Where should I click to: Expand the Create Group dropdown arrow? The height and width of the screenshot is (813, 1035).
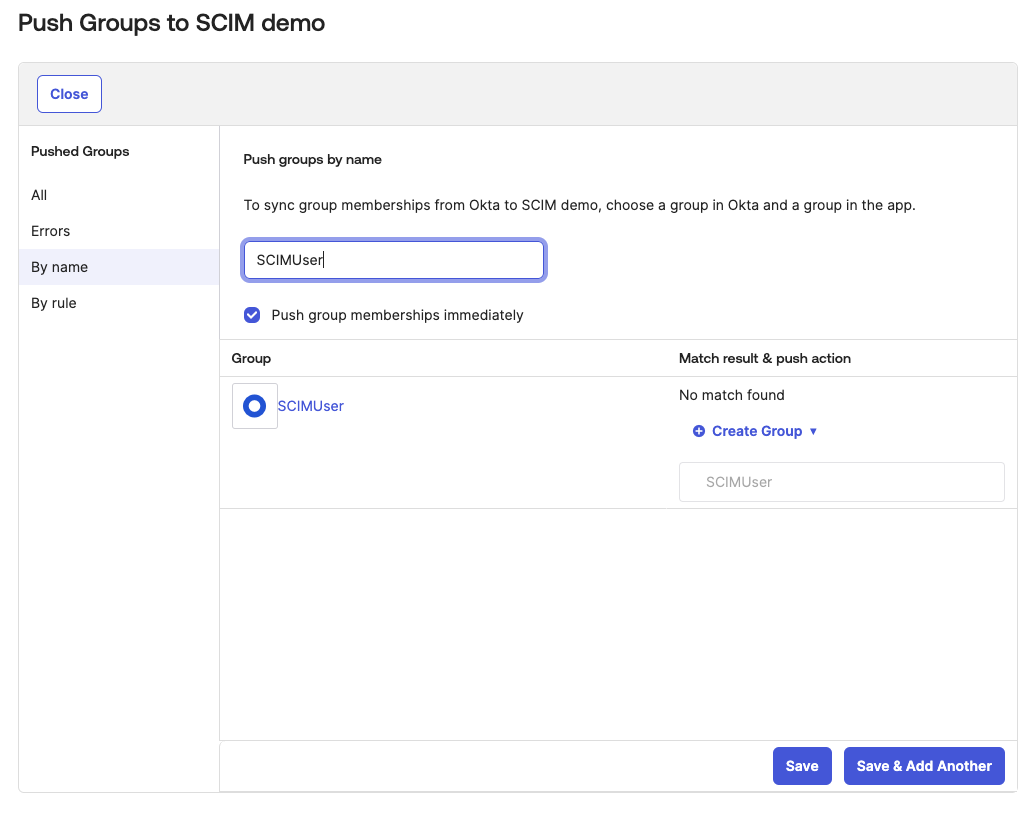[813, 431]
